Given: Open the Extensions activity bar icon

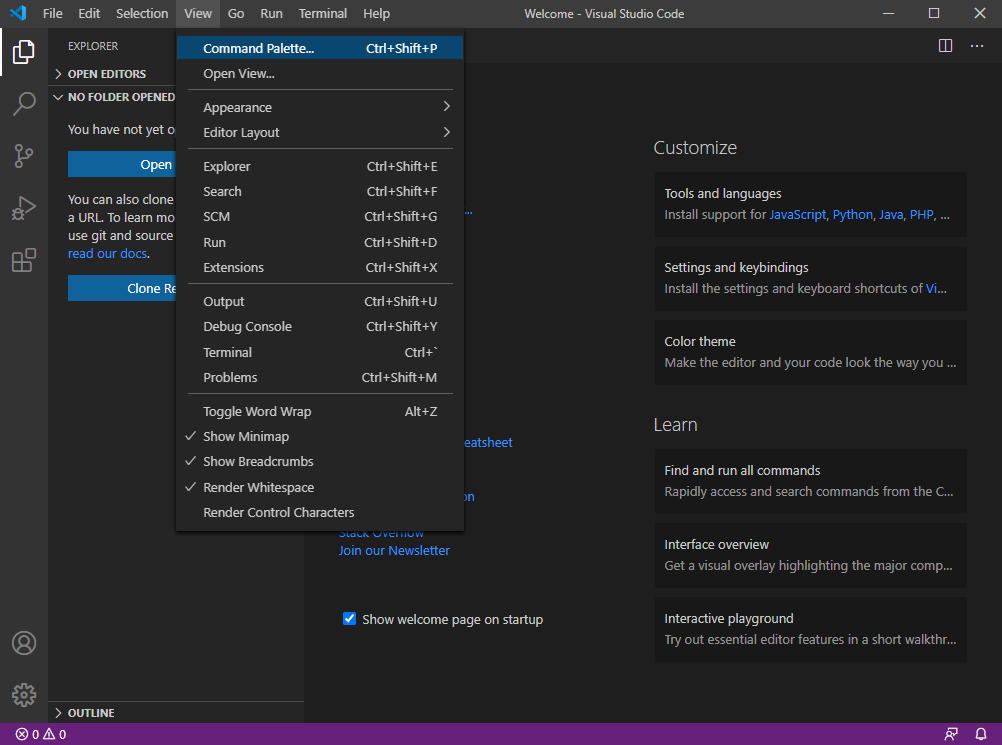Looking at the screenshot, I should coord(24,260).
